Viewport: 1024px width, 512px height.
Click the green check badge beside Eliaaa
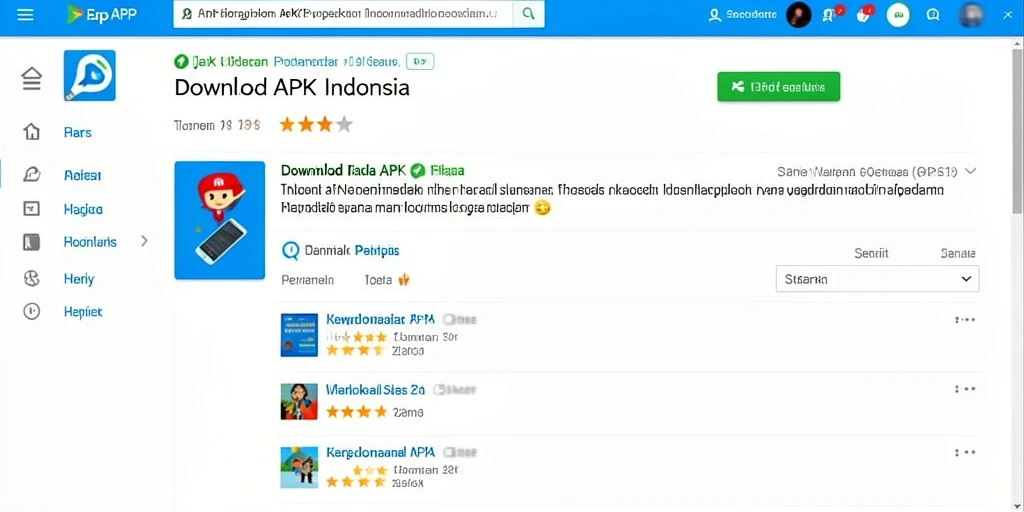[x=418, y=171]
